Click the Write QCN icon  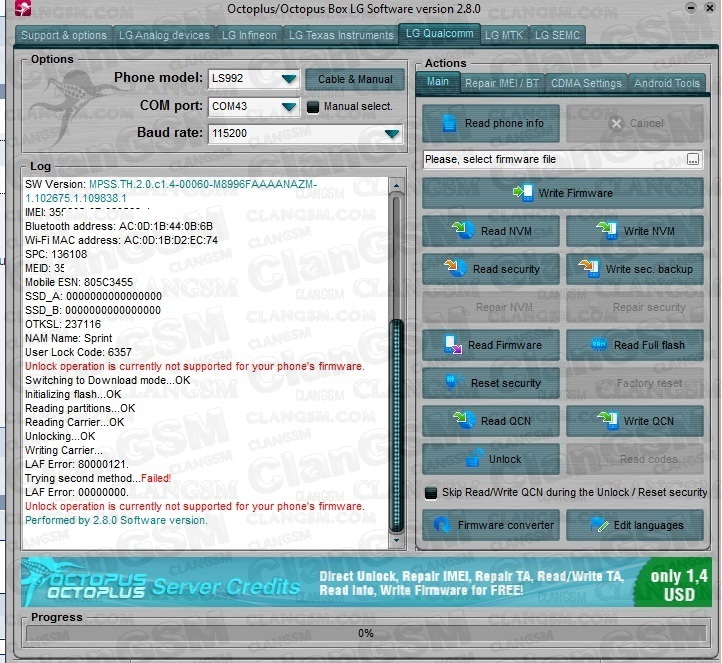click(x=607, y=420)
